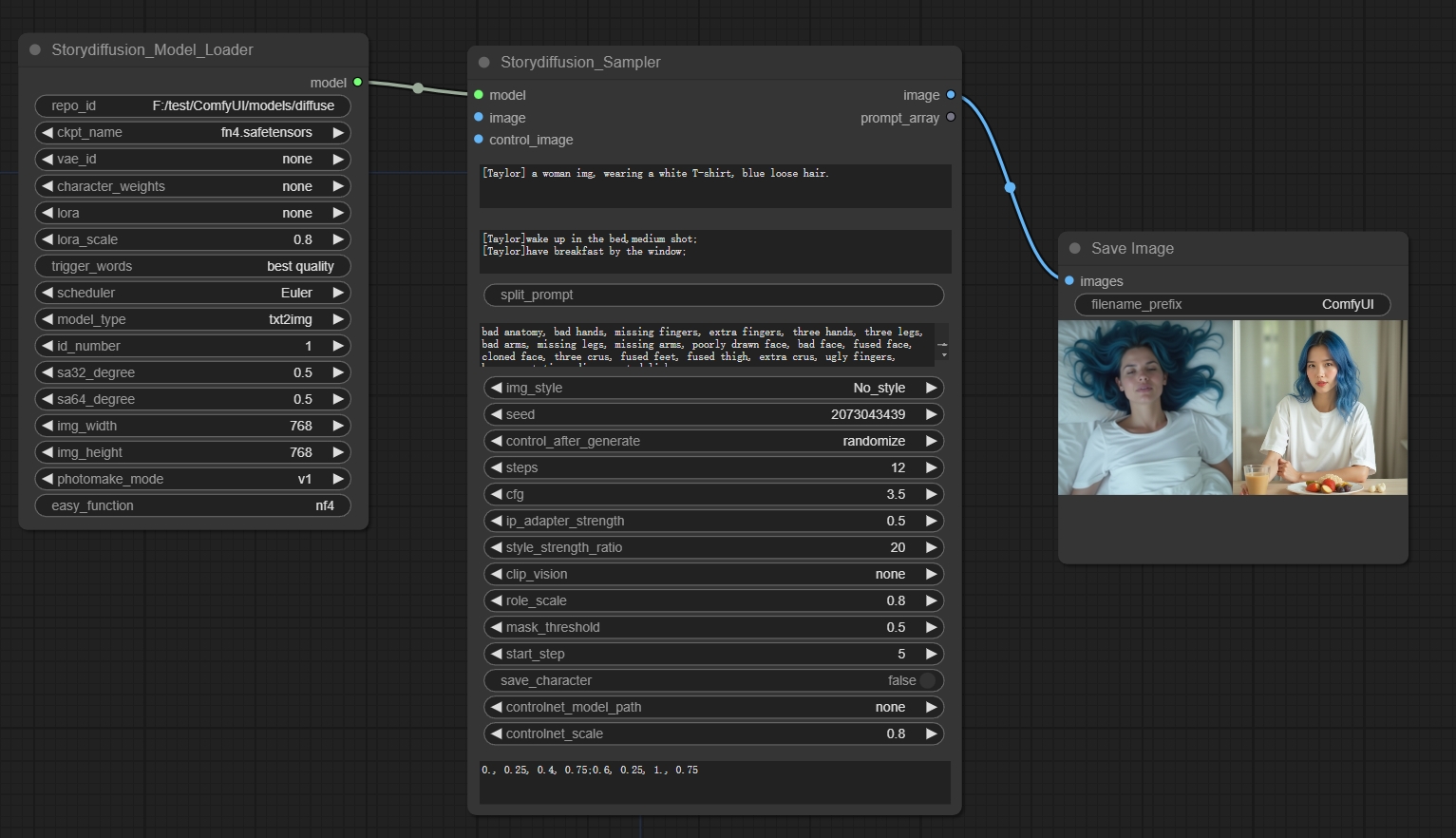Image resolution: width=1456 pixels, height=838 pixels.
Task: Click the prompt_array output port
Action: (951, 117)
